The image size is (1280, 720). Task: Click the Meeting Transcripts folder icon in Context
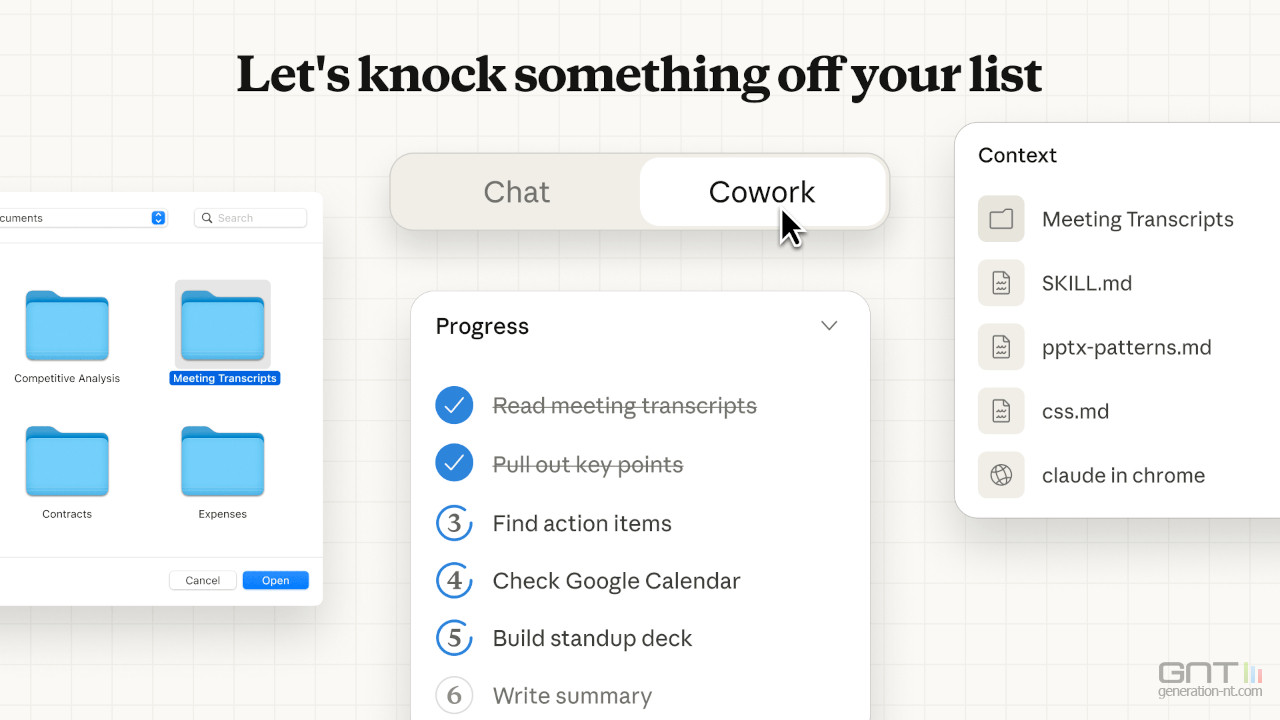pyautogui.click(x=1001, y=218)
